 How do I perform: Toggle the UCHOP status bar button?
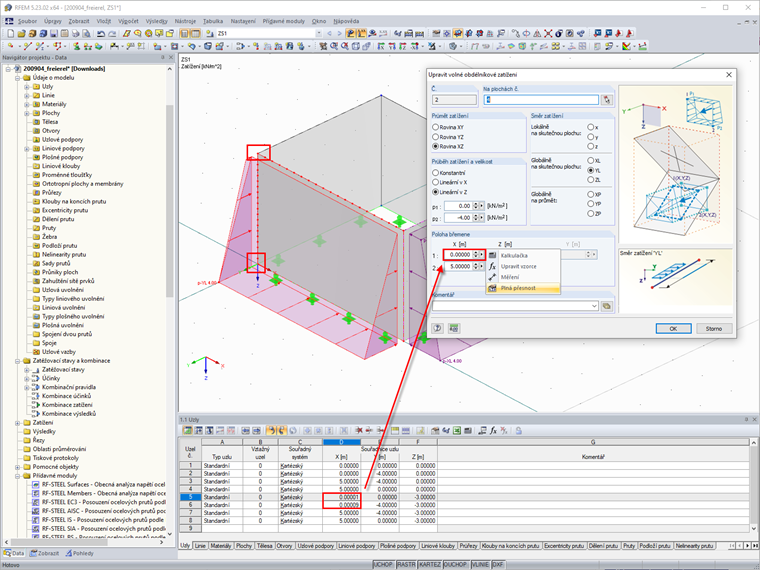click(x=383, y=565)
